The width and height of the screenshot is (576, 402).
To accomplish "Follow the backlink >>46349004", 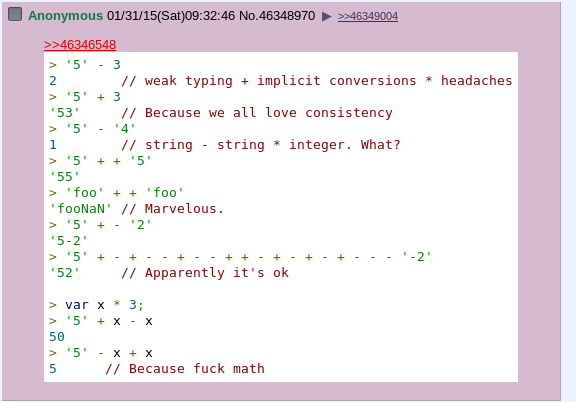I will click(x=368, y=16).
